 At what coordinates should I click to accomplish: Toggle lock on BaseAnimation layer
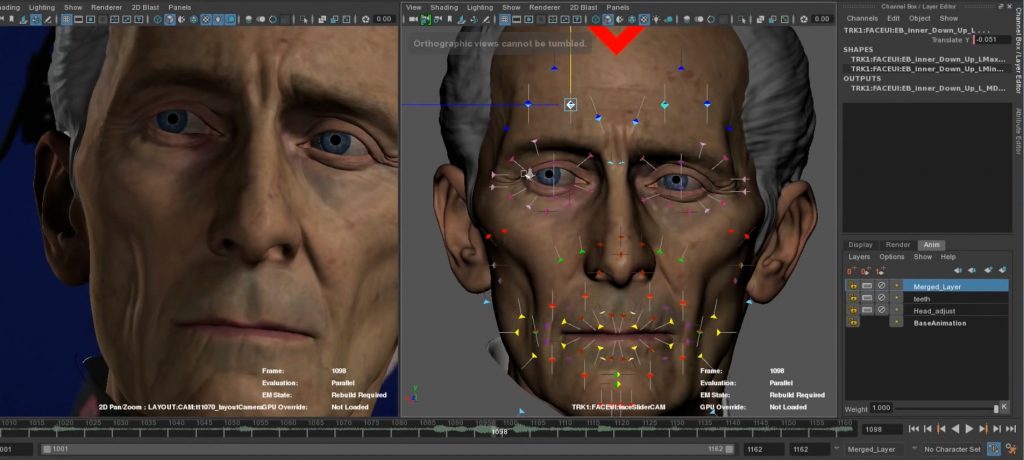pos(852,322)
